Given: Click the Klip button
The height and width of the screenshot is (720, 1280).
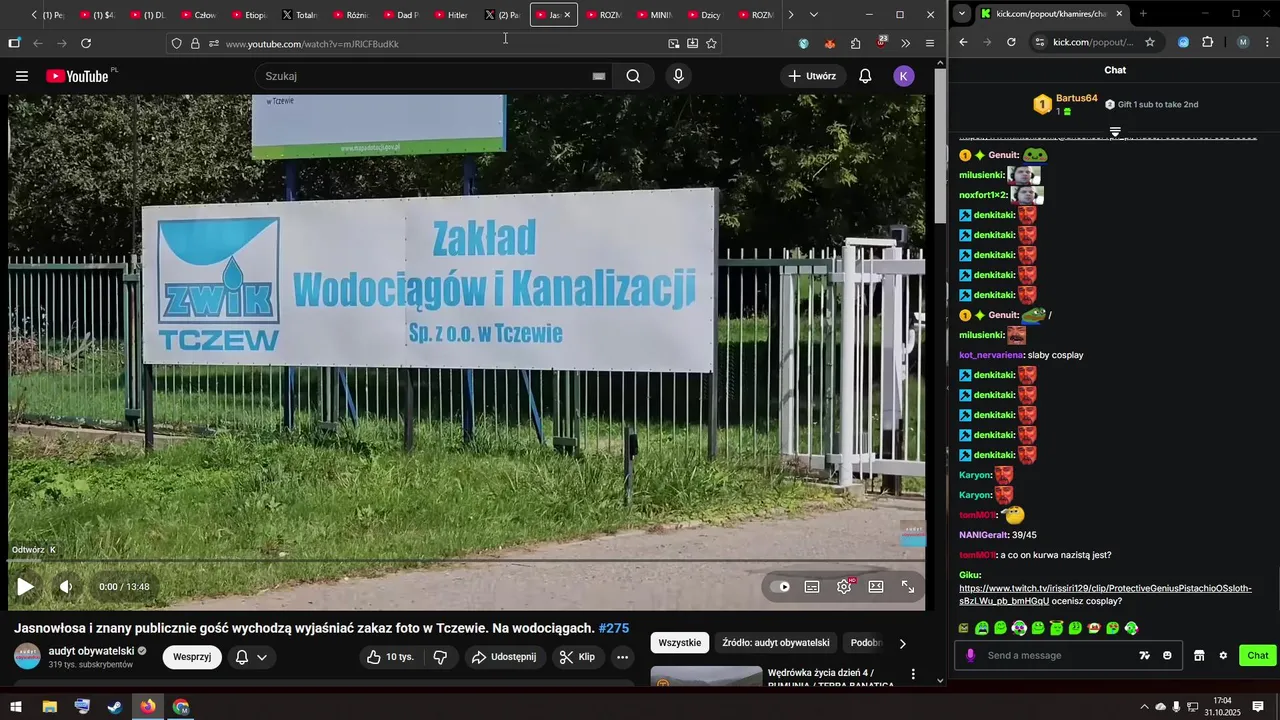Looking at the screenshot, I should pos(577,657).
